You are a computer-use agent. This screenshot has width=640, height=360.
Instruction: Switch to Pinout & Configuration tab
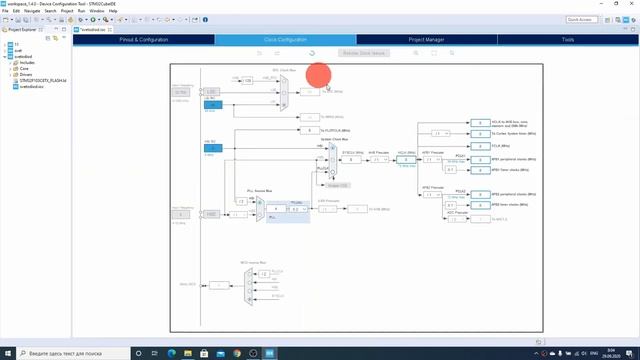(x=144, y=40)
